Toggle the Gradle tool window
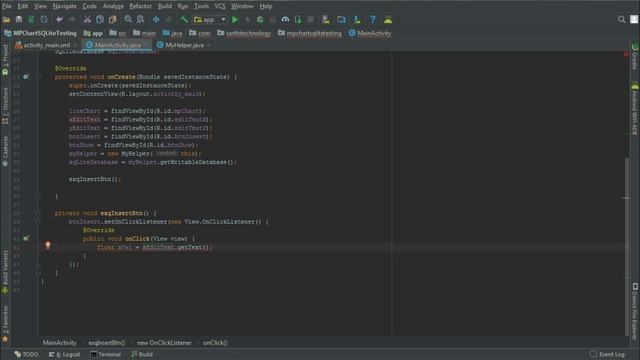 [635, 56]
